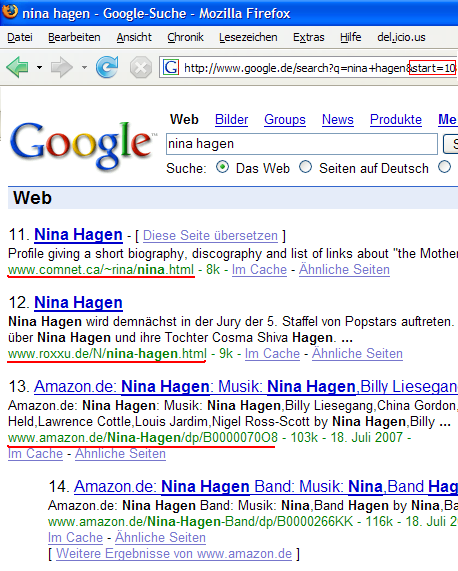Click the Stop loading icon
The width and height of the screenshot is (458, 571).
[141, 67]
